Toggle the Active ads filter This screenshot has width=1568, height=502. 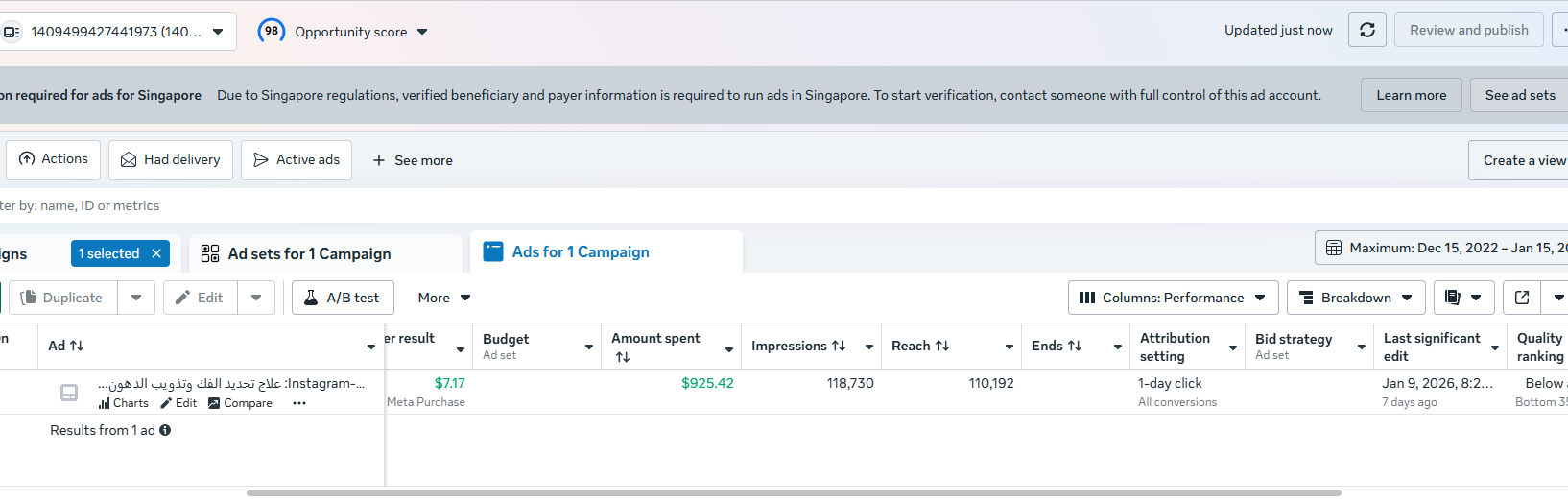(x=297, y=160)
